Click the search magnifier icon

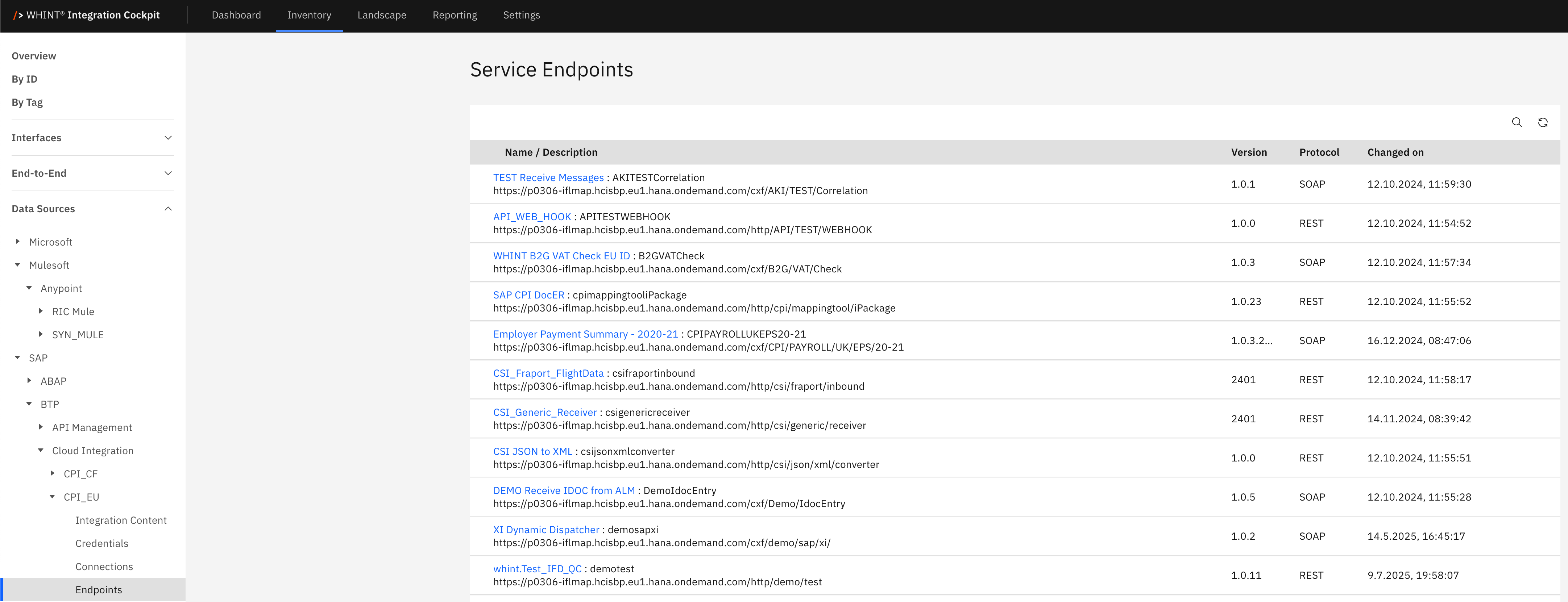pyautogui.click(x=1516, y=122)
